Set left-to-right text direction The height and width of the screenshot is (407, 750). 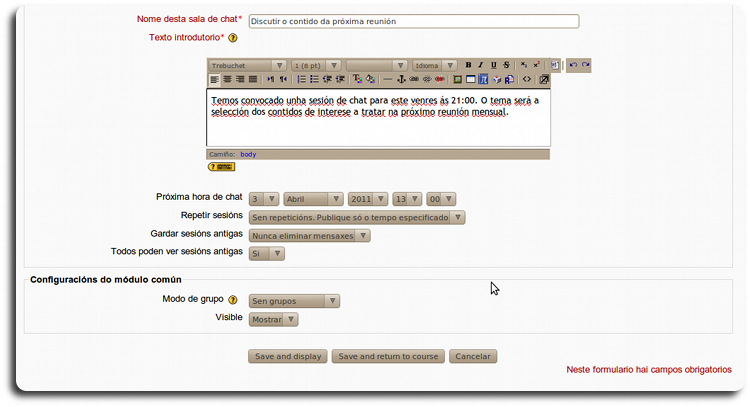(270, 79)
